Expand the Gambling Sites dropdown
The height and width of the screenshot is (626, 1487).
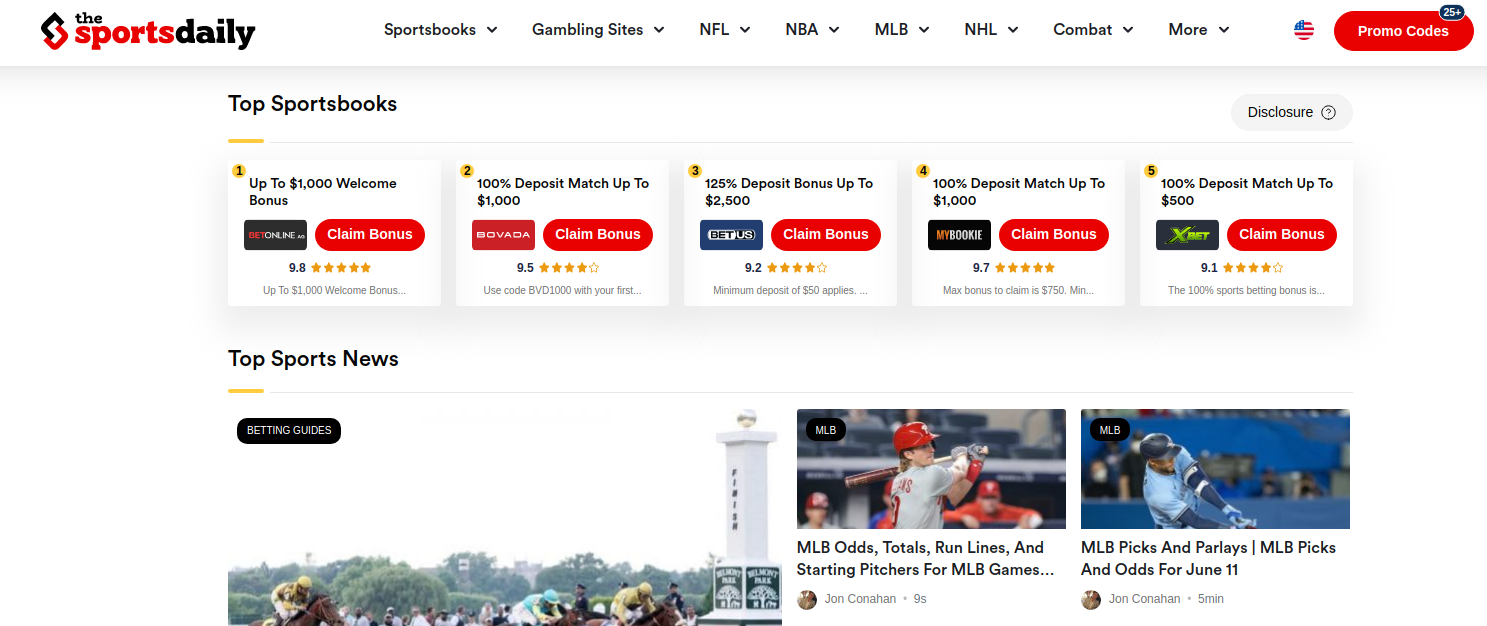[598, 30]
